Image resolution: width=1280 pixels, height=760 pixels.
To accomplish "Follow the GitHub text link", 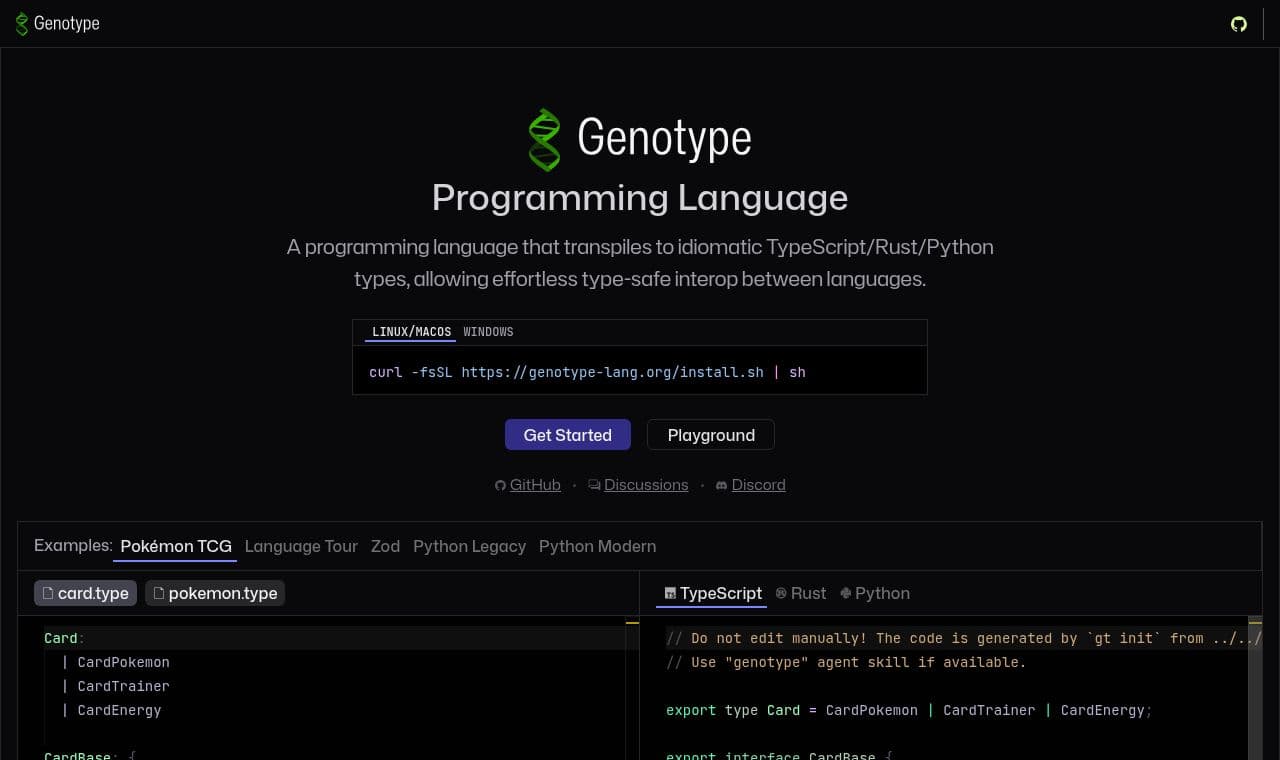I will 535,485.
